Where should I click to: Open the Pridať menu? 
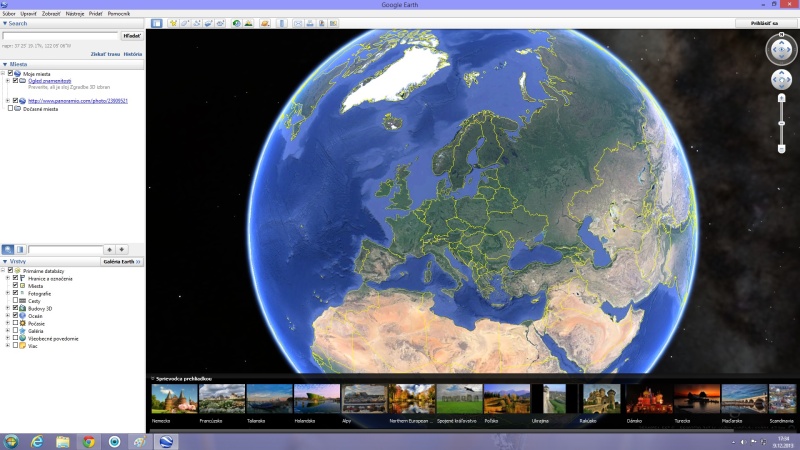click(96, 14)
